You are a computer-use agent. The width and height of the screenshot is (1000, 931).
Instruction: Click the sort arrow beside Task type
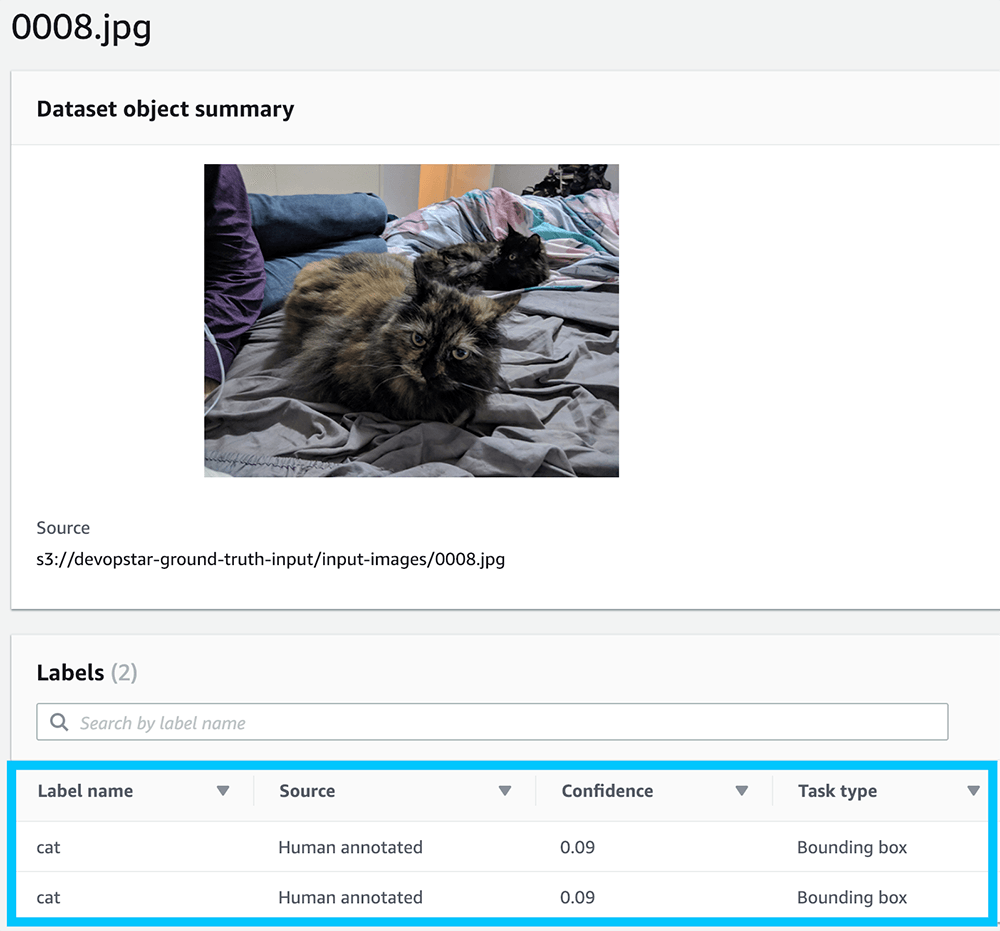(x=973, y=791)
